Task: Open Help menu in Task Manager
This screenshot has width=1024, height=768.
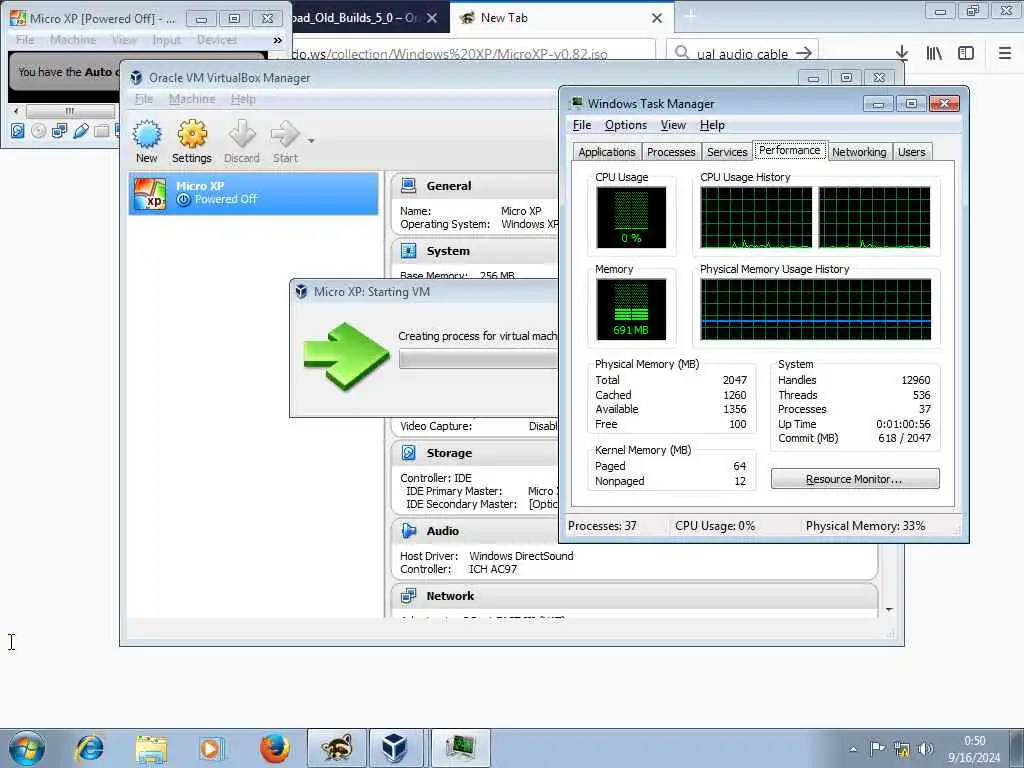Action: (712, 125)
